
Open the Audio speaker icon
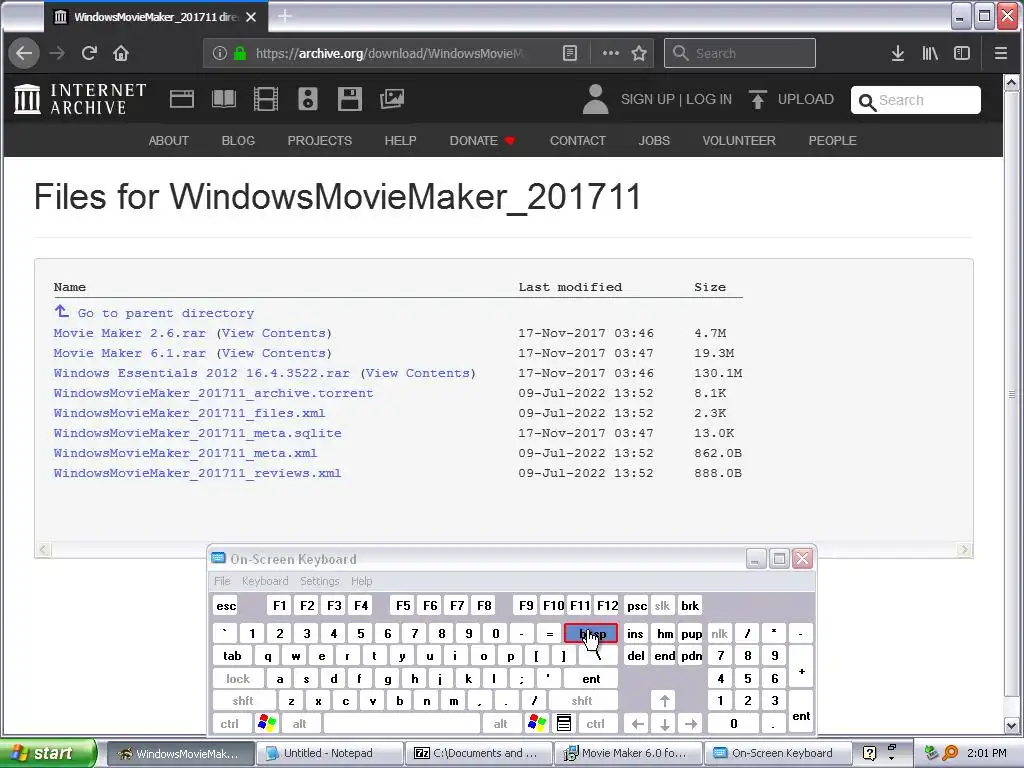[308, 99]
